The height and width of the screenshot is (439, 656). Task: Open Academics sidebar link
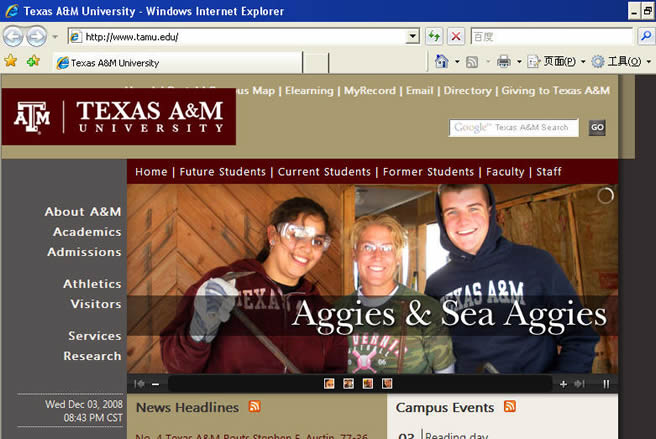87,232
